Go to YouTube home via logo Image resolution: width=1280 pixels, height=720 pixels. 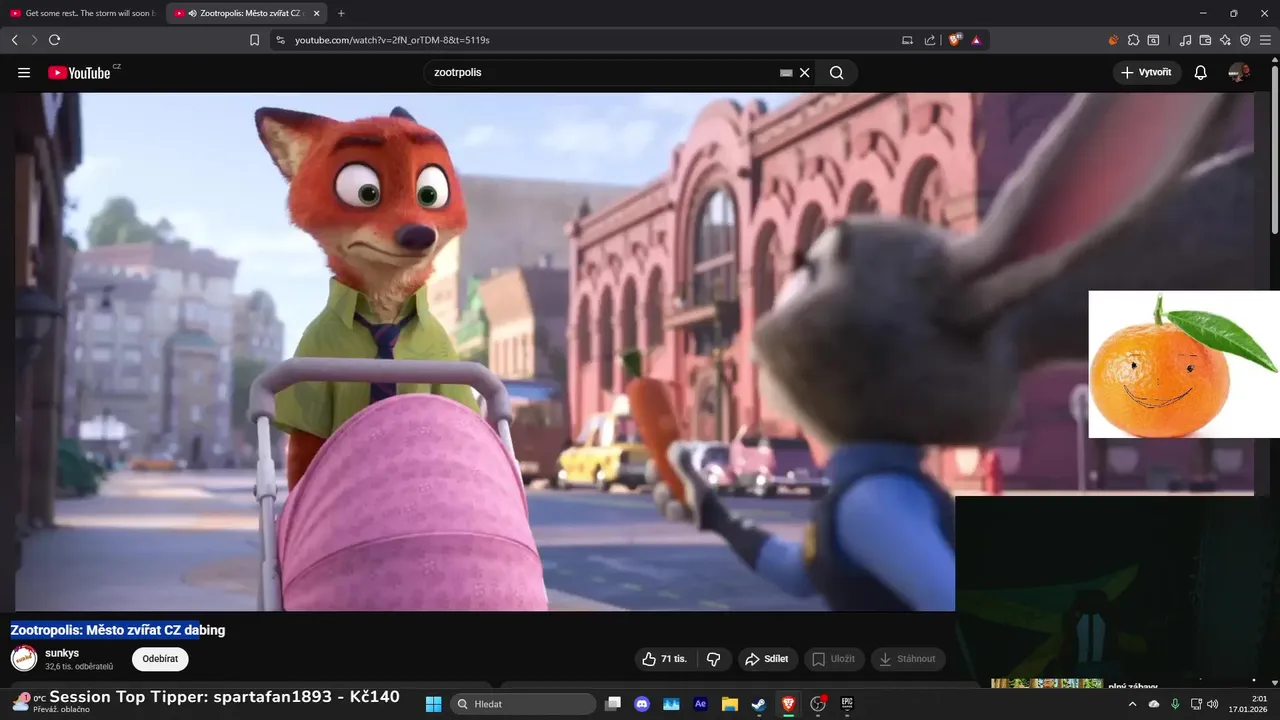click(79, 73)
